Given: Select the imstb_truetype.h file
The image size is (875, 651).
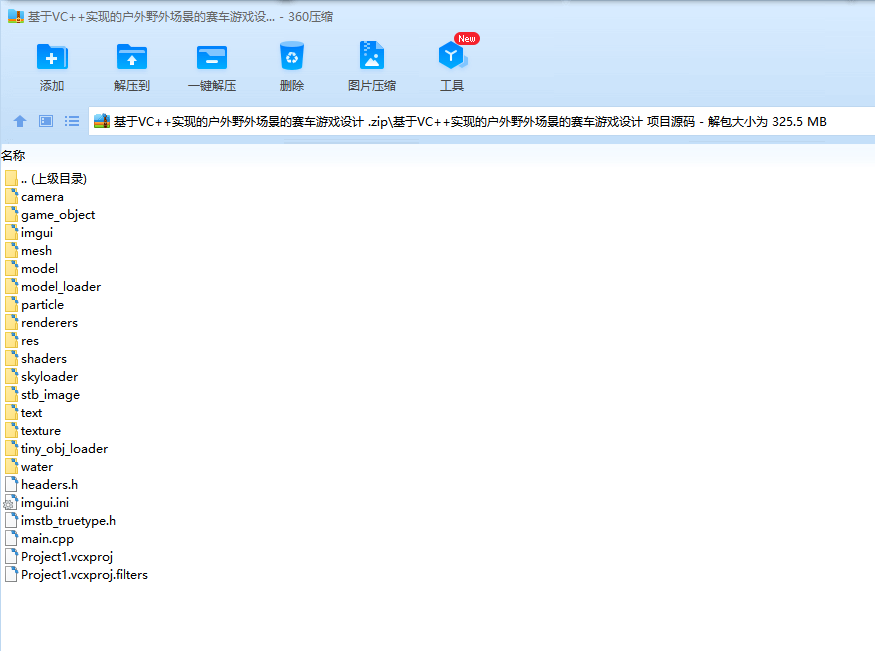Looking at the screenshot, I should pos(61,521).
